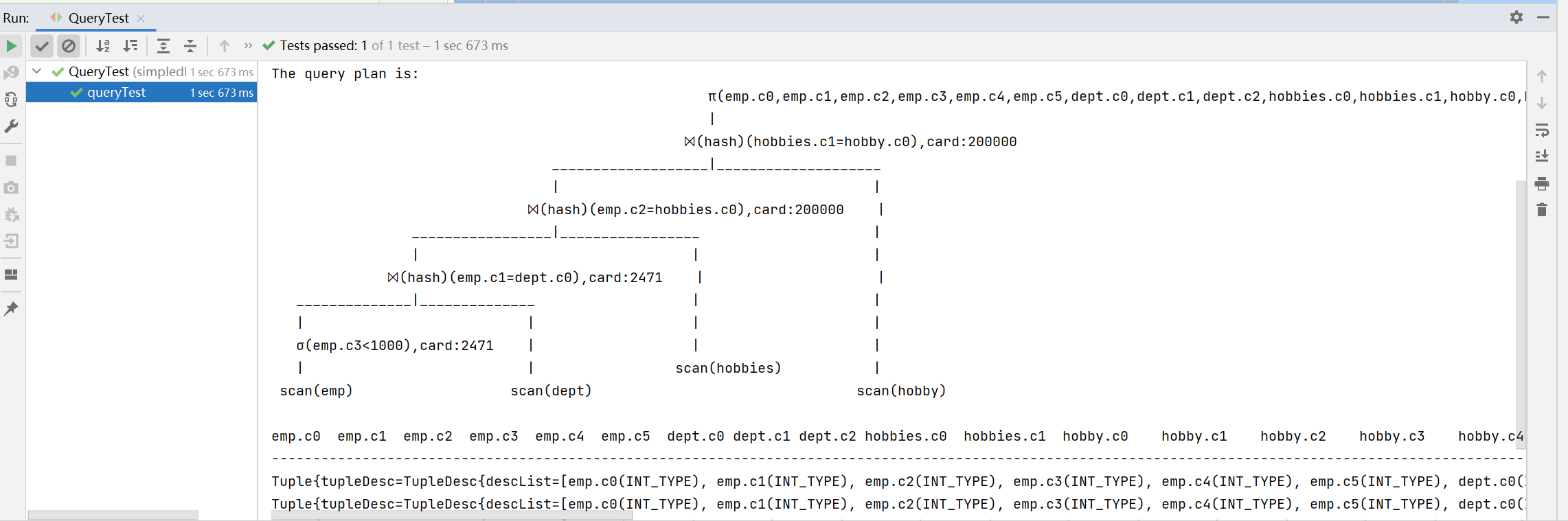Click the 'Run:' label
1568x521 pixels.
(16, 18)
